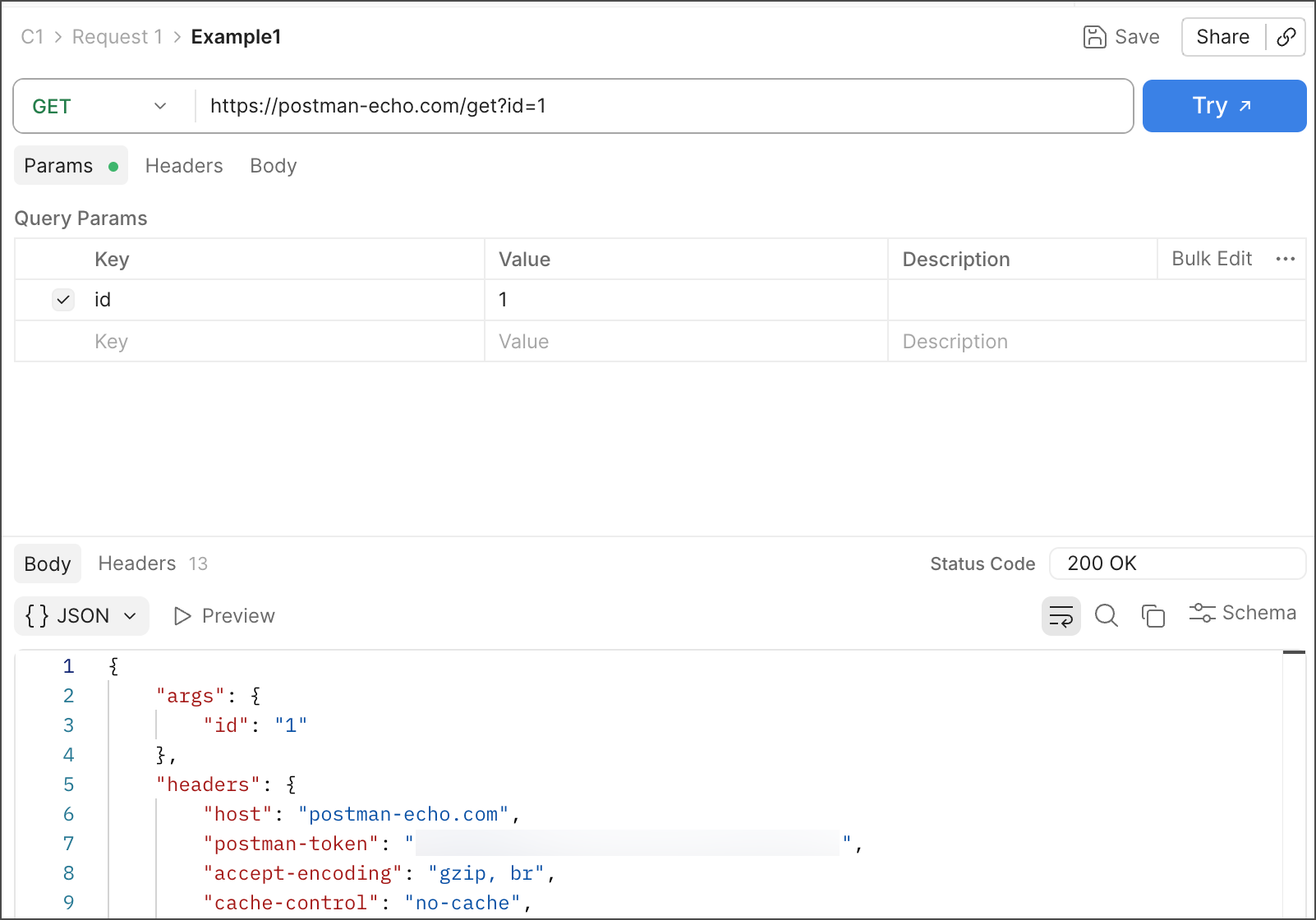Uncheck the id parameter checkbox

tap(63, 300)
